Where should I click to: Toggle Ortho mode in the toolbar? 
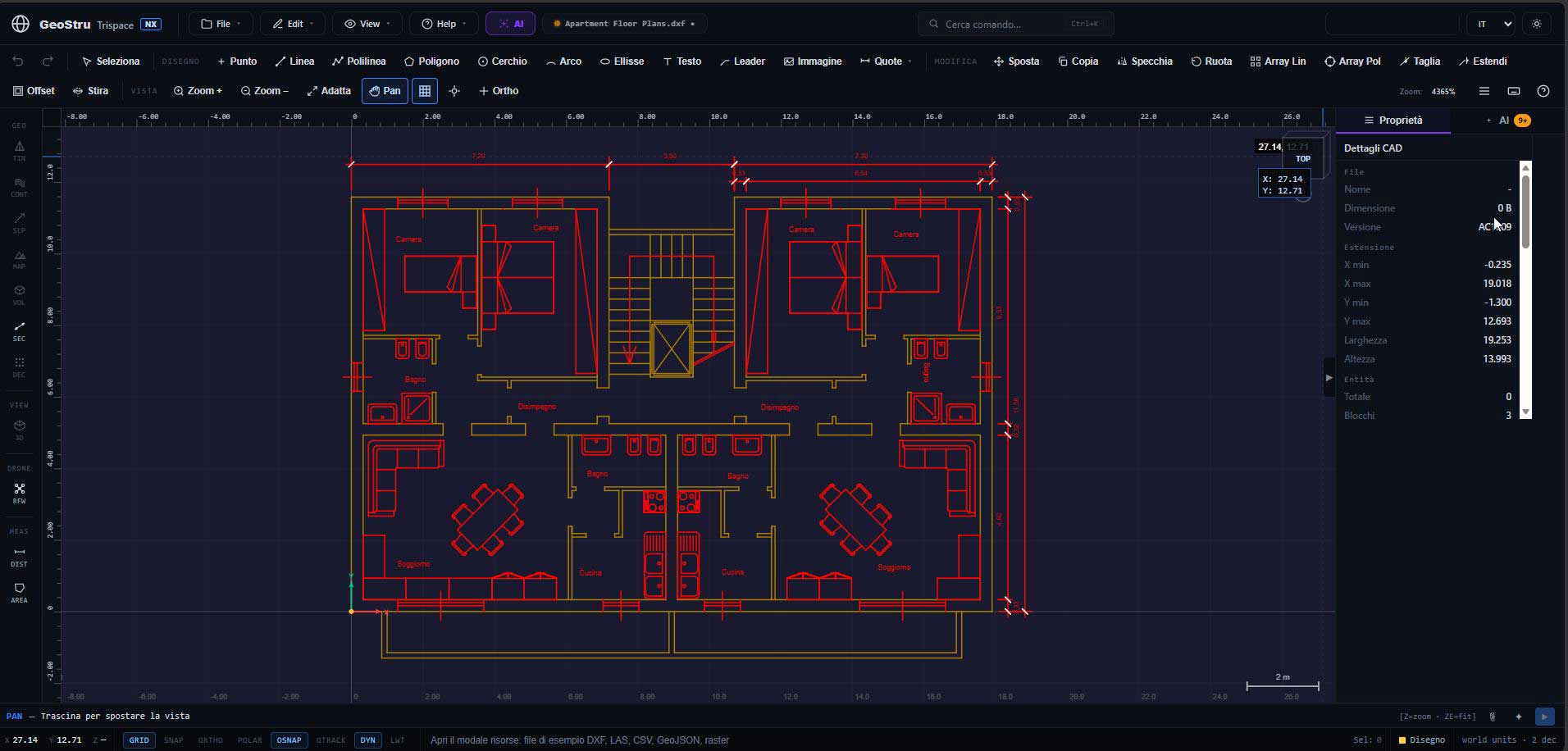point(499,91)
